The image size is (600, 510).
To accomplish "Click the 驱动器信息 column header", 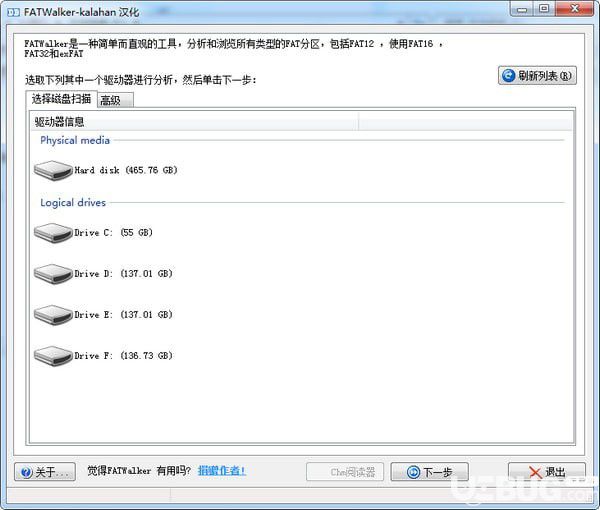I will [x=194, y=122].
